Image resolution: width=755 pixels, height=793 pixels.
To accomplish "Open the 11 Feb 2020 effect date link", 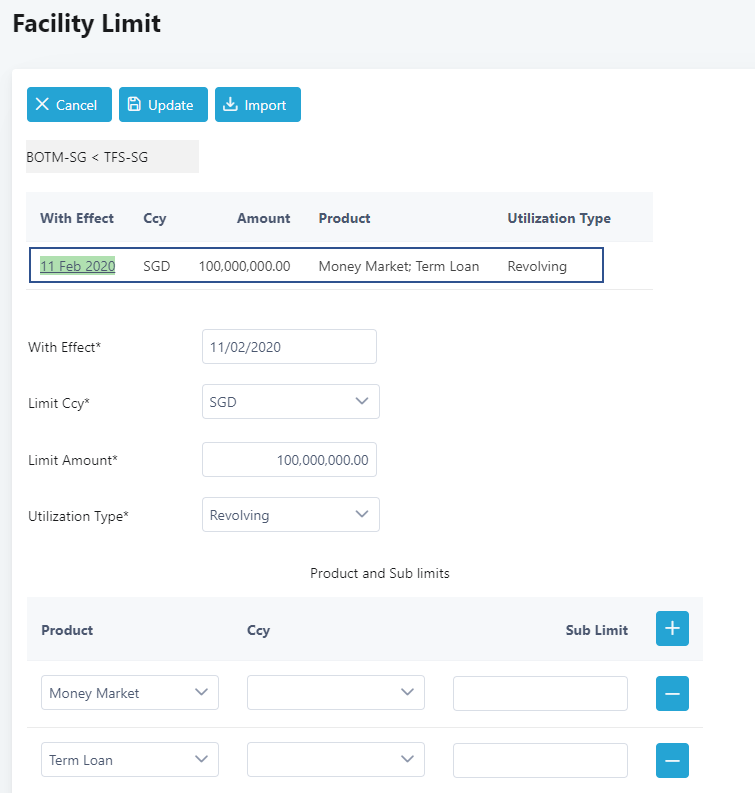I will click(77, 266).
